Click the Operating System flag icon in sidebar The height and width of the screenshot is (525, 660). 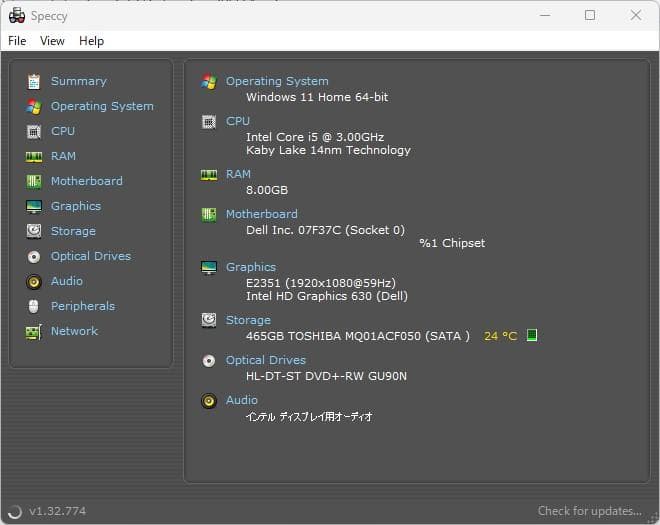pyautogui.click(x=34, y=107)
